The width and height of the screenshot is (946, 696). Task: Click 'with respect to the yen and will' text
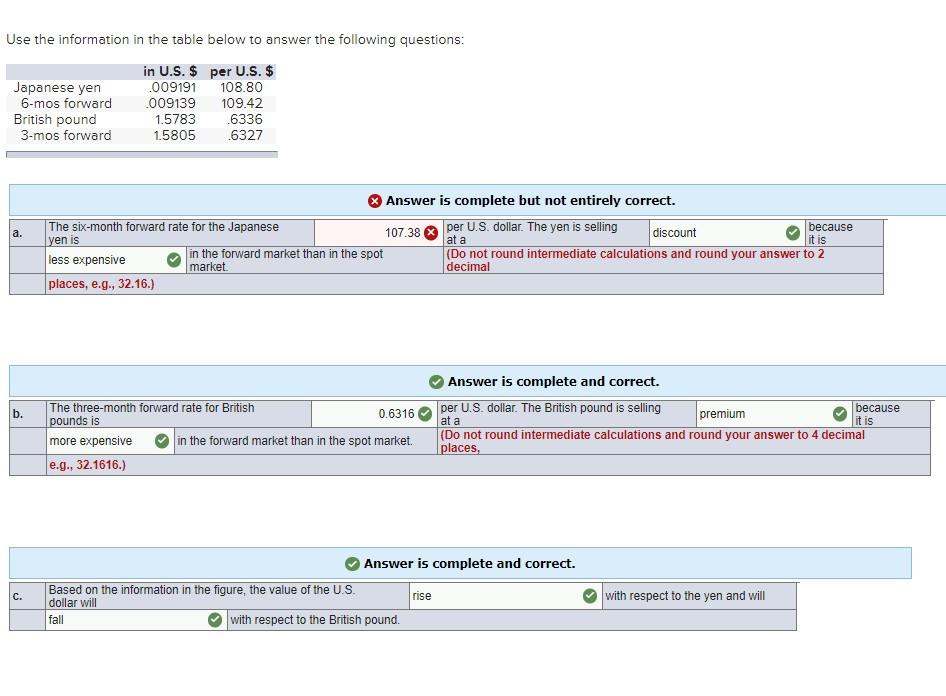tap(685, 596)
